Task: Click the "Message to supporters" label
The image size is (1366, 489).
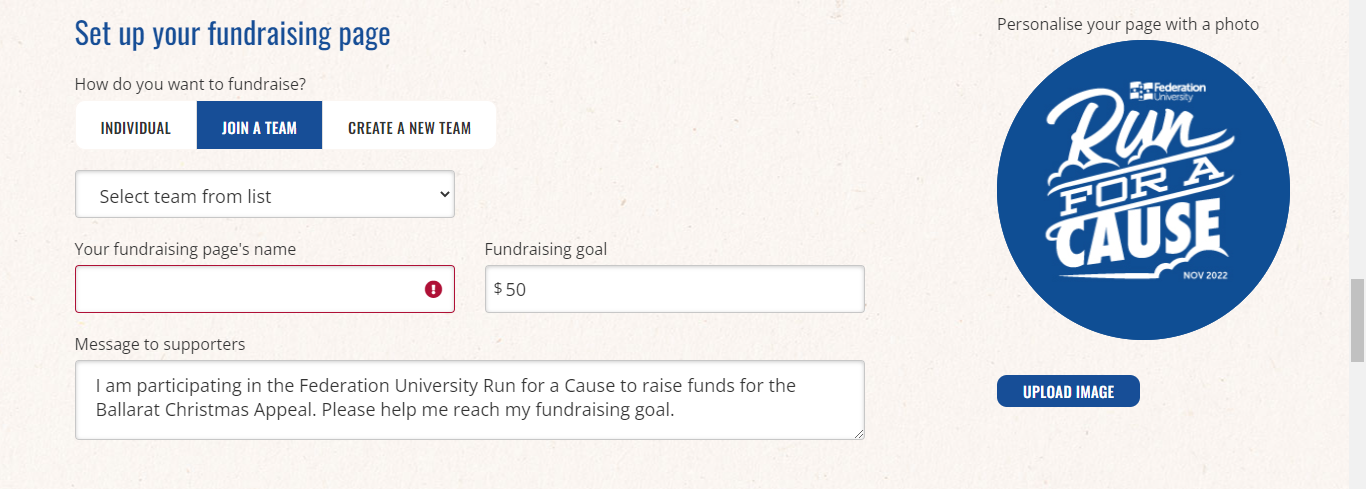Action: coord(160,344)
